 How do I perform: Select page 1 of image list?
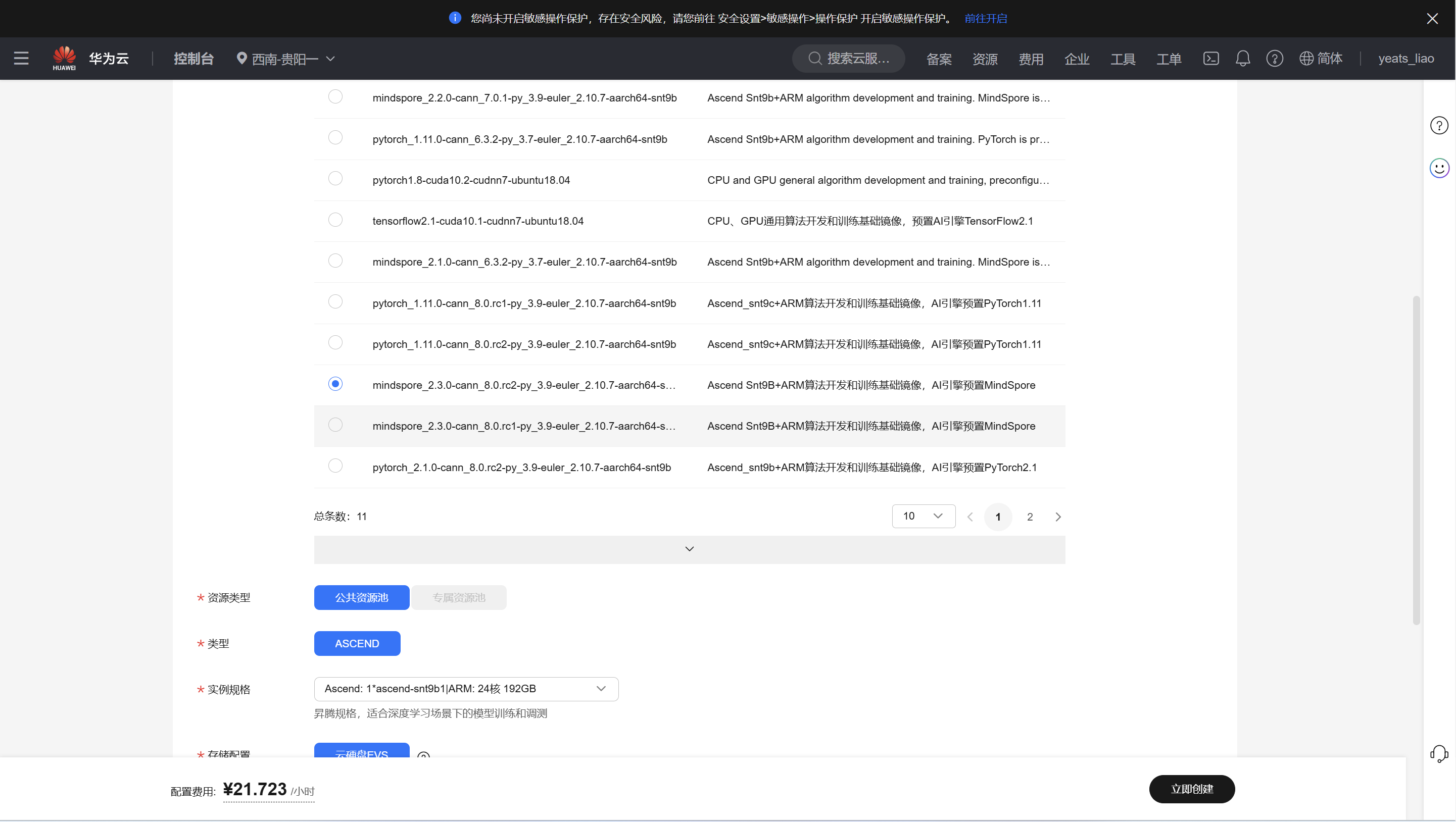998,517
